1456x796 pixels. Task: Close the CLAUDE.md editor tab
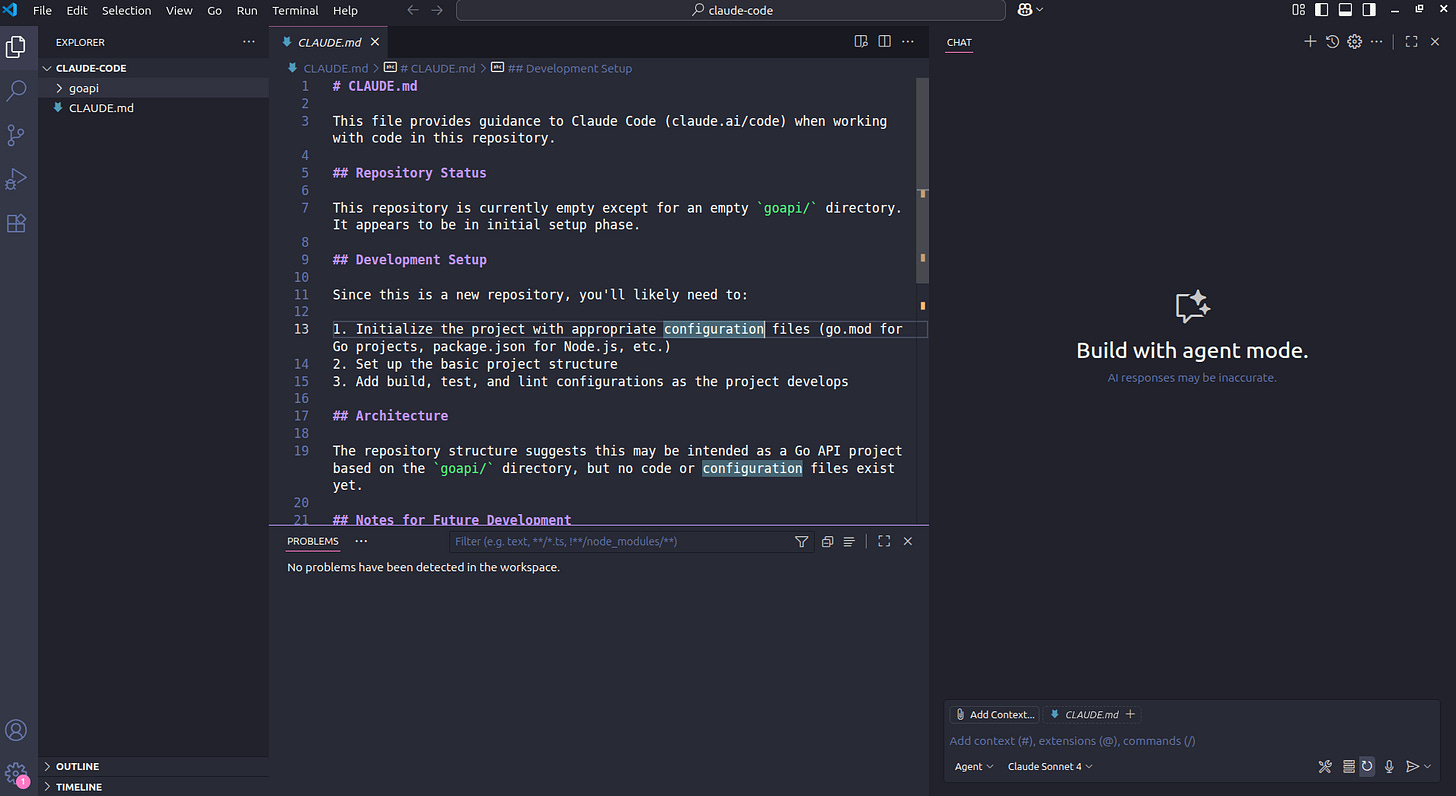coord(375,42)
